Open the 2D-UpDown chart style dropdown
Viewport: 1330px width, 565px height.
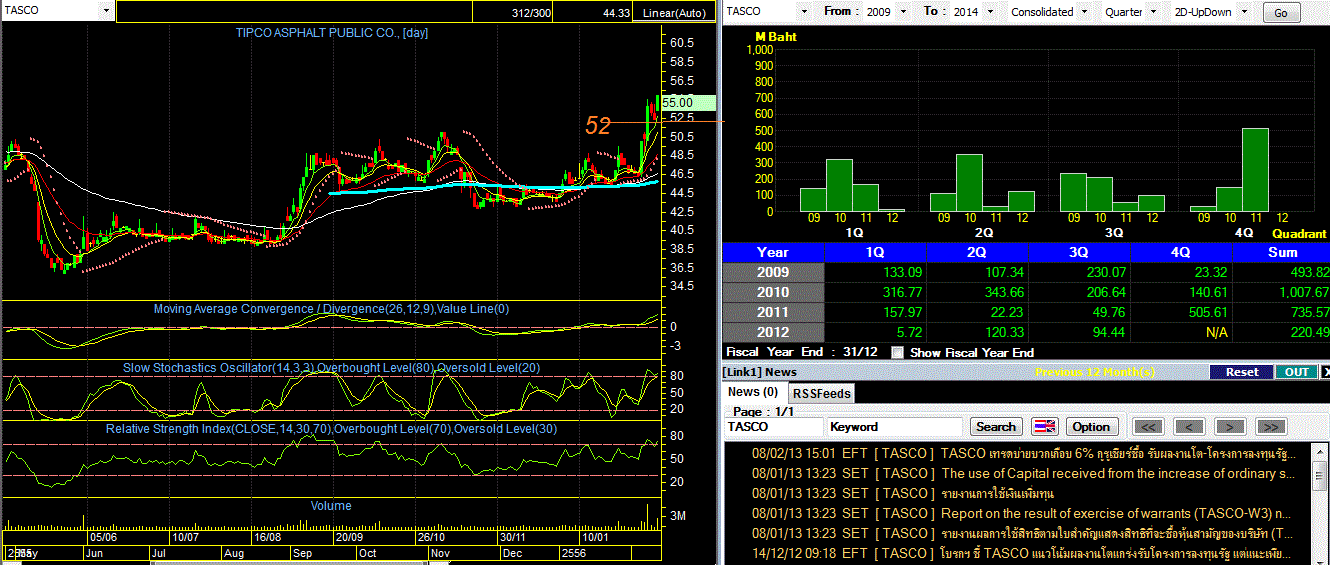(1244, 12)
